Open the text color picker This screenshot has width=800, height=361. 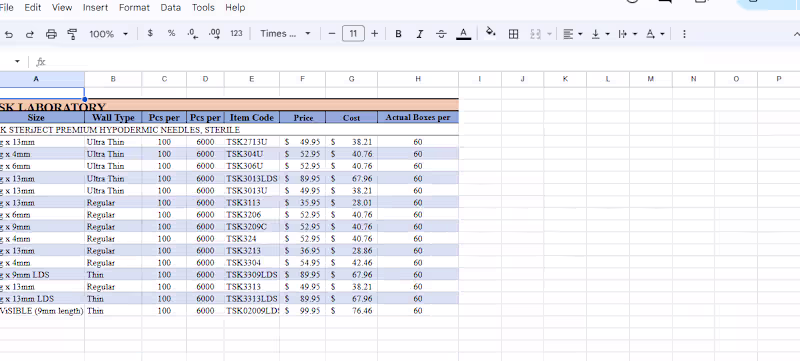(463, 34)
